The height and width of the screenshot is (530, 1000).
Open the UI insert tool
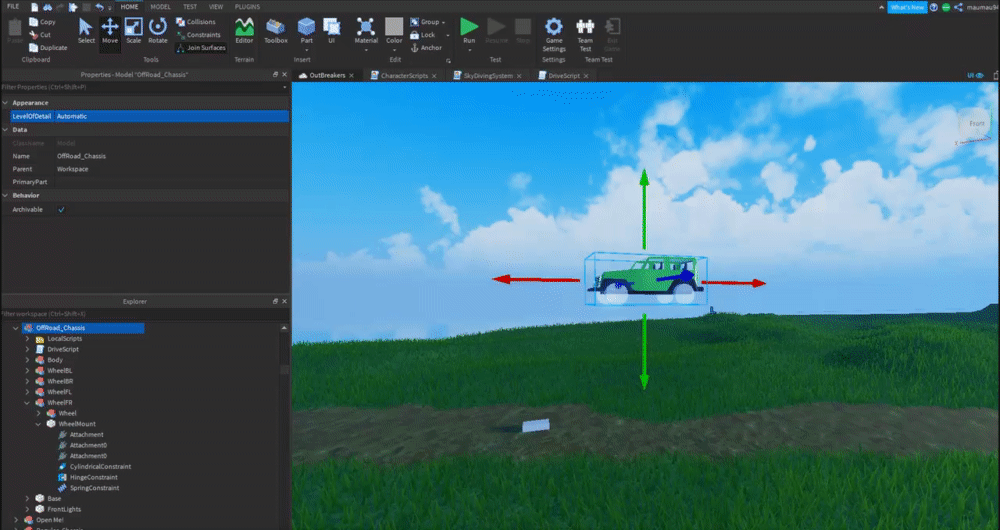pos(332,31)
